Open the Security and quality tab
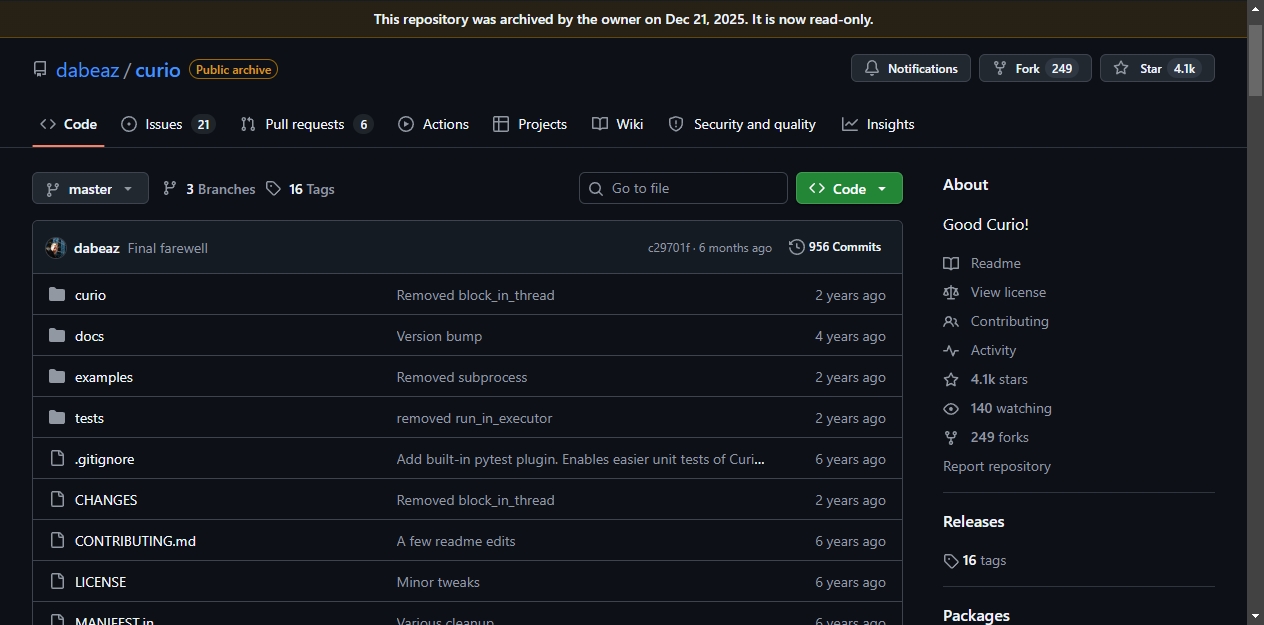The width and height of the screenshot is (1264, 625). click(742, 124)
